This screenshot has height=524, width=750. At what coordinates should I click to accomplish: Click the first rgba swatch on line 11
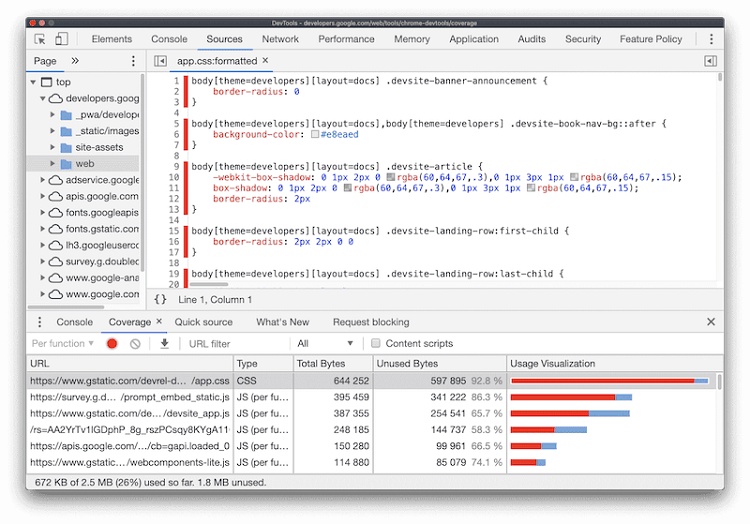tap(348, 188)
